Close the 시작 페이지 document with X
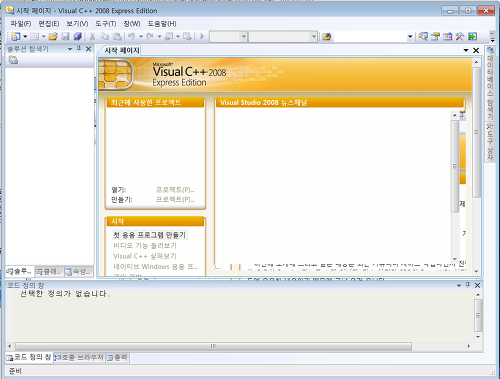500x379 pixels. (476, 50)
